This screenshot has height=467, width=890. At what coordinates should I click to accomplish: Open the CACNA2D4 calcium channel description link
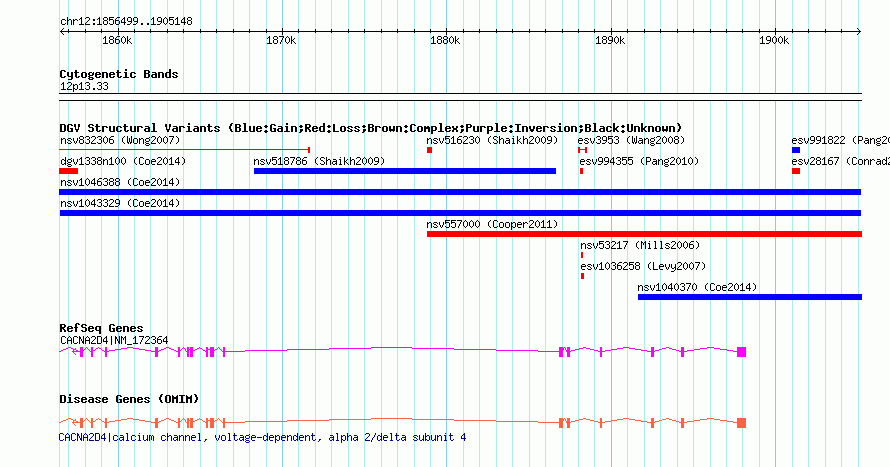(262, 437)
